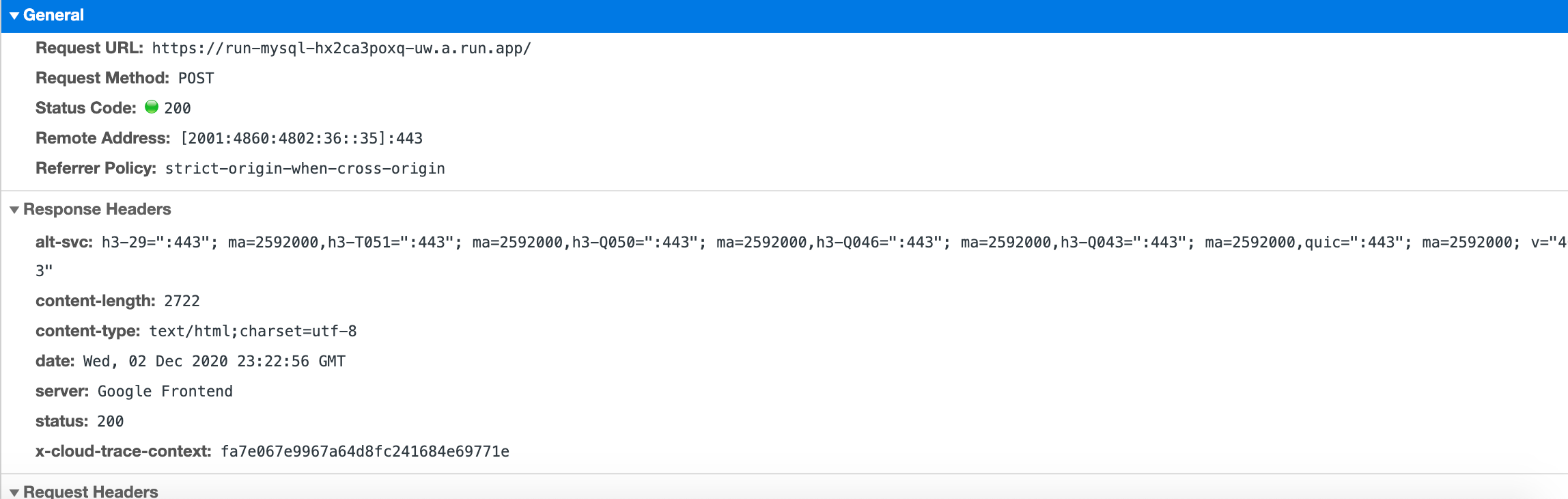Click the Remote Address label
The width and height of the screenshot is (1568, 499).
[103, 138]
